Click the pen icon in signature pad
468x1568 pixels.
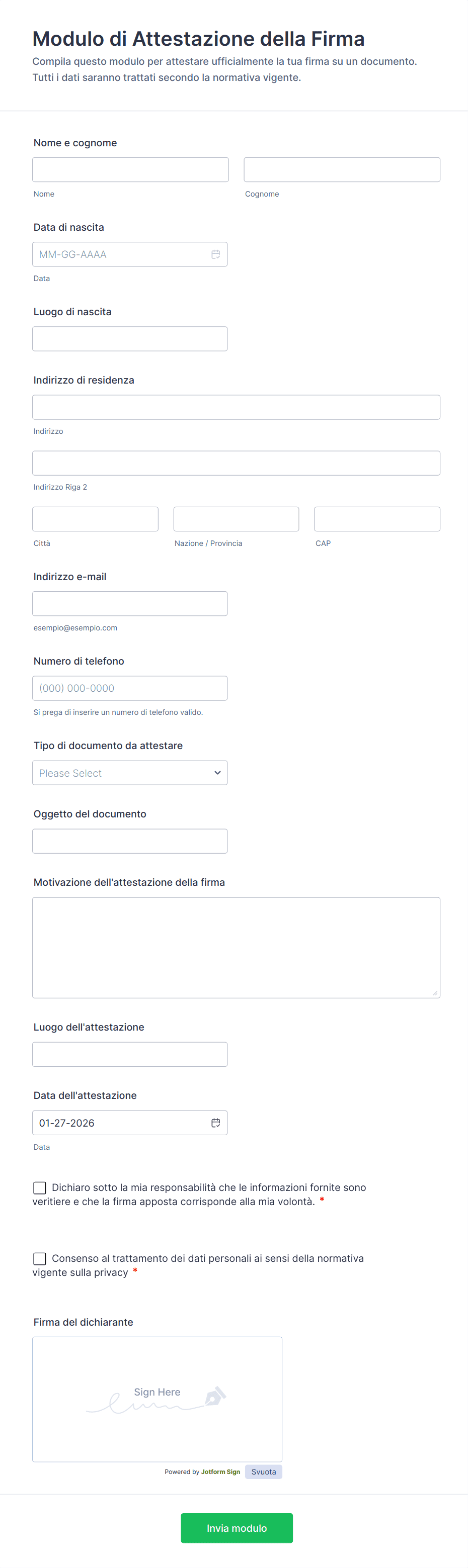coord(215,1396)
